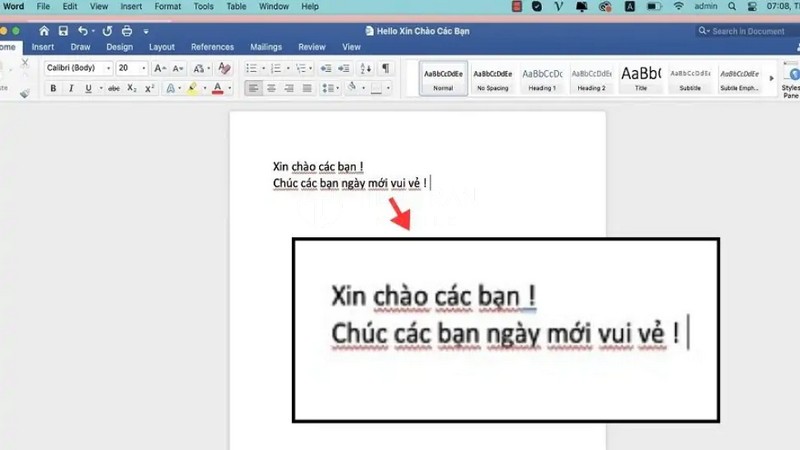Toggle paragraph marks display
This screenshot has width=800, height=450.
(x=386, y=68)
